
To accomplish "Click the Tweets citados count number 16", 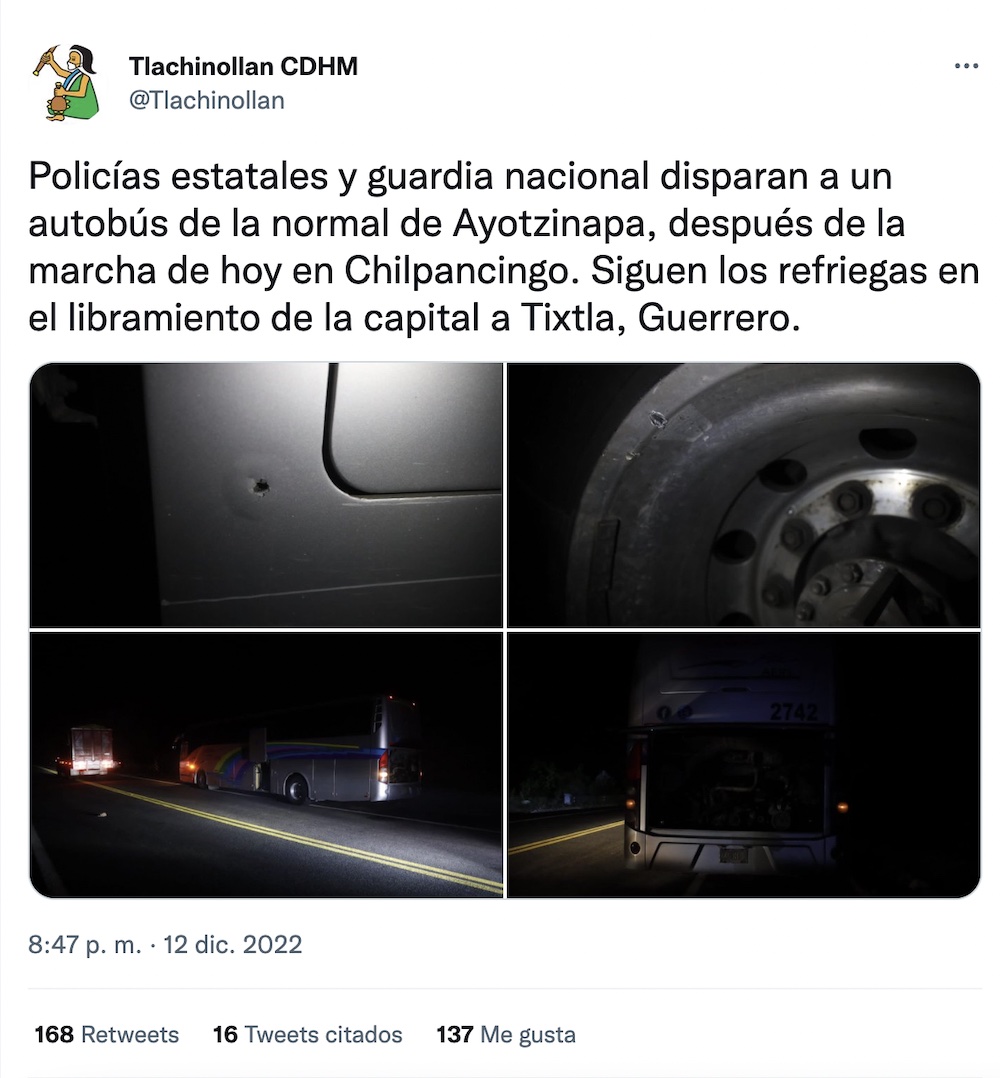I will pyautogui.click(x=225, y=1034).
